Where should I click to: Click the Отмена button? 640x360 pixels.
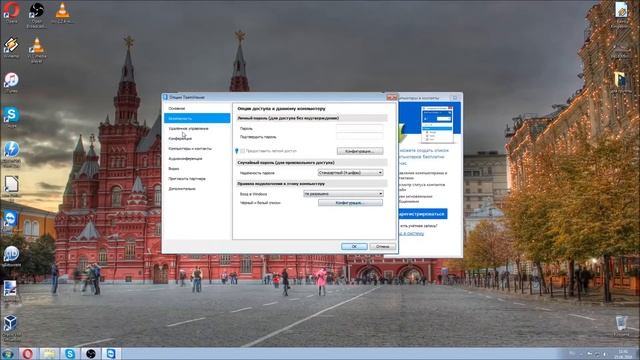[x=382, y=246]
